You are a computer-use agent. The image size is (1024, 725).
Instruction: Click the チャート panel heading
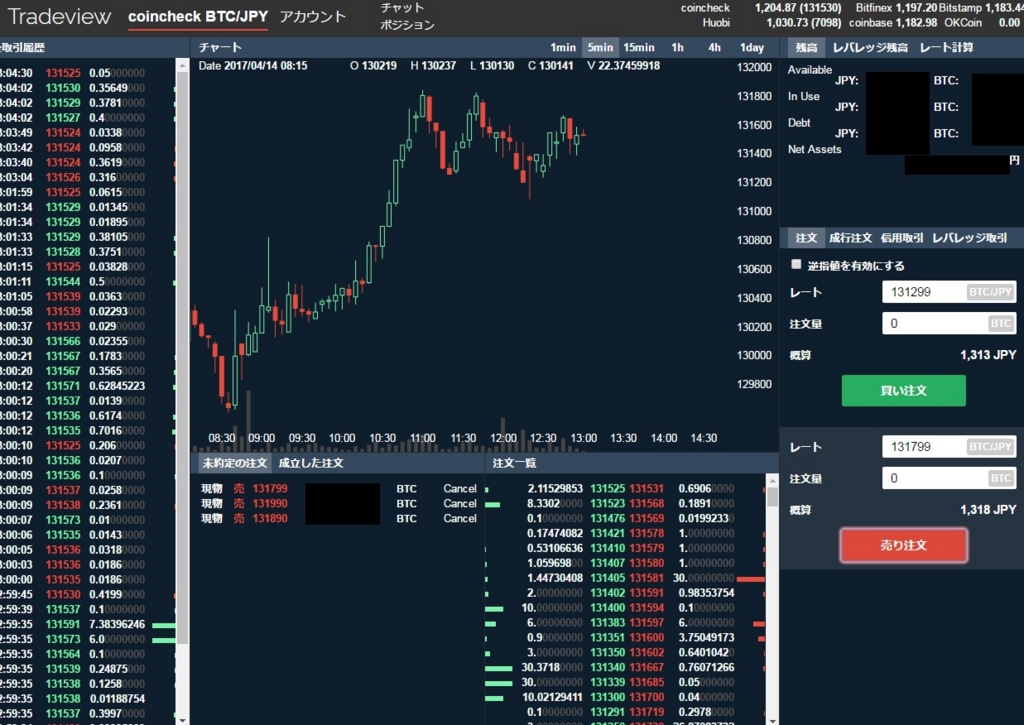(220, 47)
